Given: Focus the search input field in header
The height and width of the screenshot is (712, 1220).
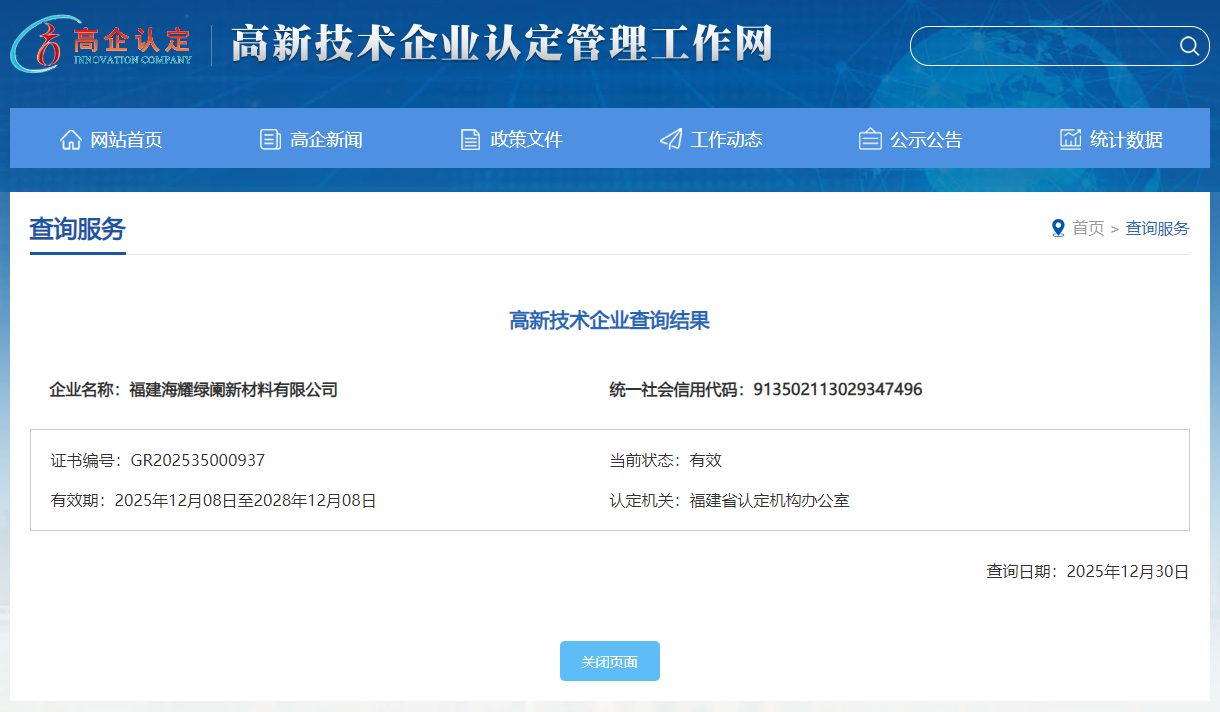Looking at the screenshot, I should pyautogui.click(x=1040, y=46).
